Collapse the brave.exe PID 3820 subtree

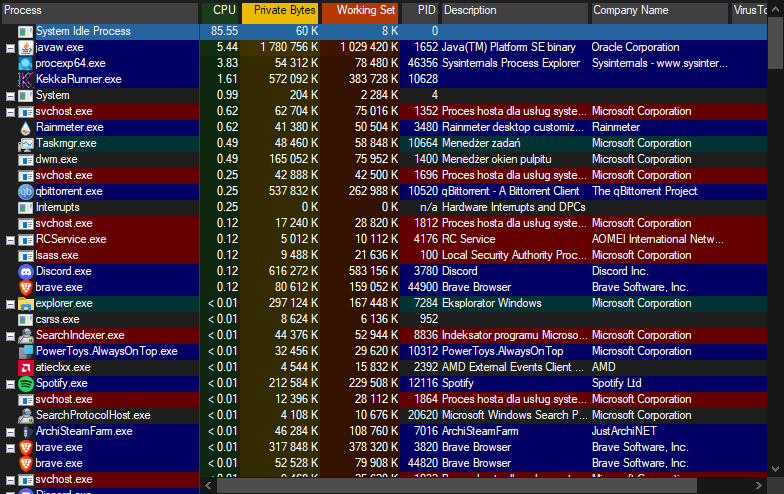click(x=10, y=448)
